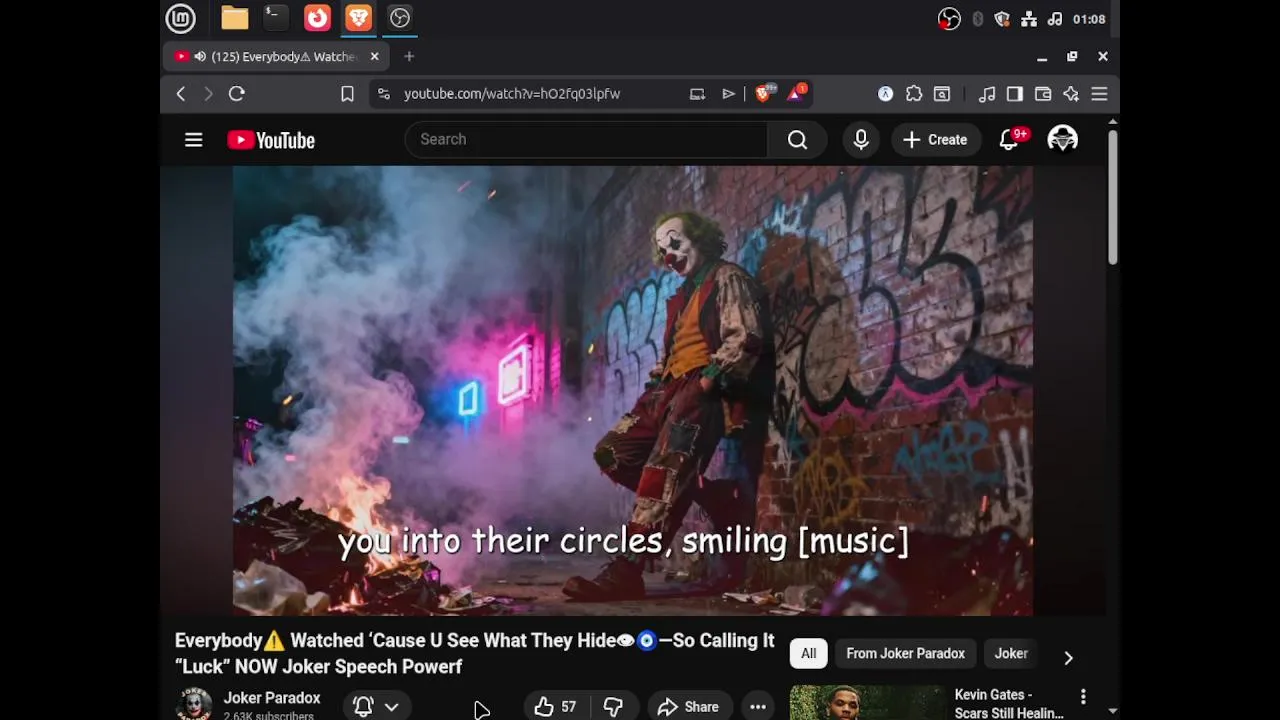
Task: Show more filter chips with right arrow
Action: tap(1068, 657)
